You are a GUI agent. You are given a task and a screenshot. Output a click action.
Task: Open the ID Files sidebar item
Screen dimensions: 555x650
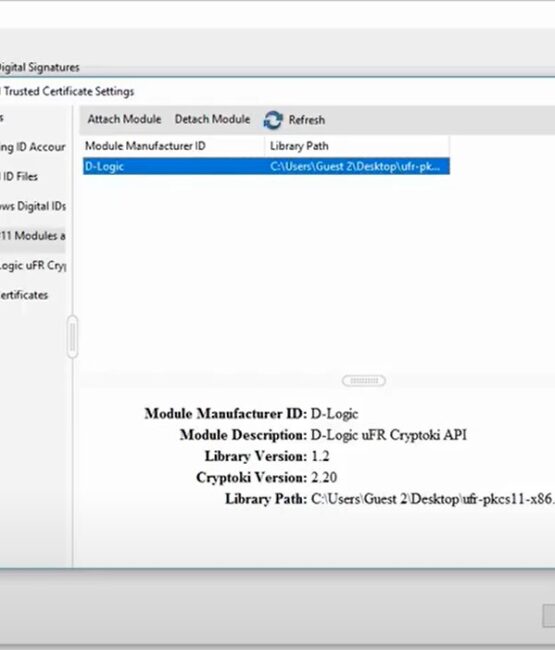coord(19,177)
